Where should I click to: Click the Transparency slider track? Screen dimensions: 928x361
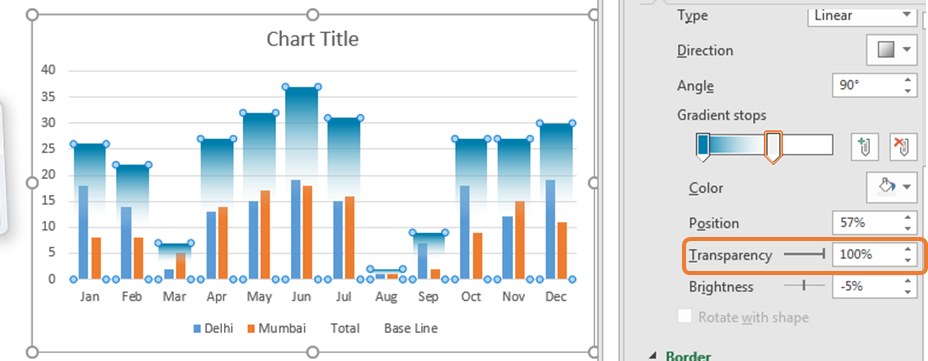[x=804, y=254]
